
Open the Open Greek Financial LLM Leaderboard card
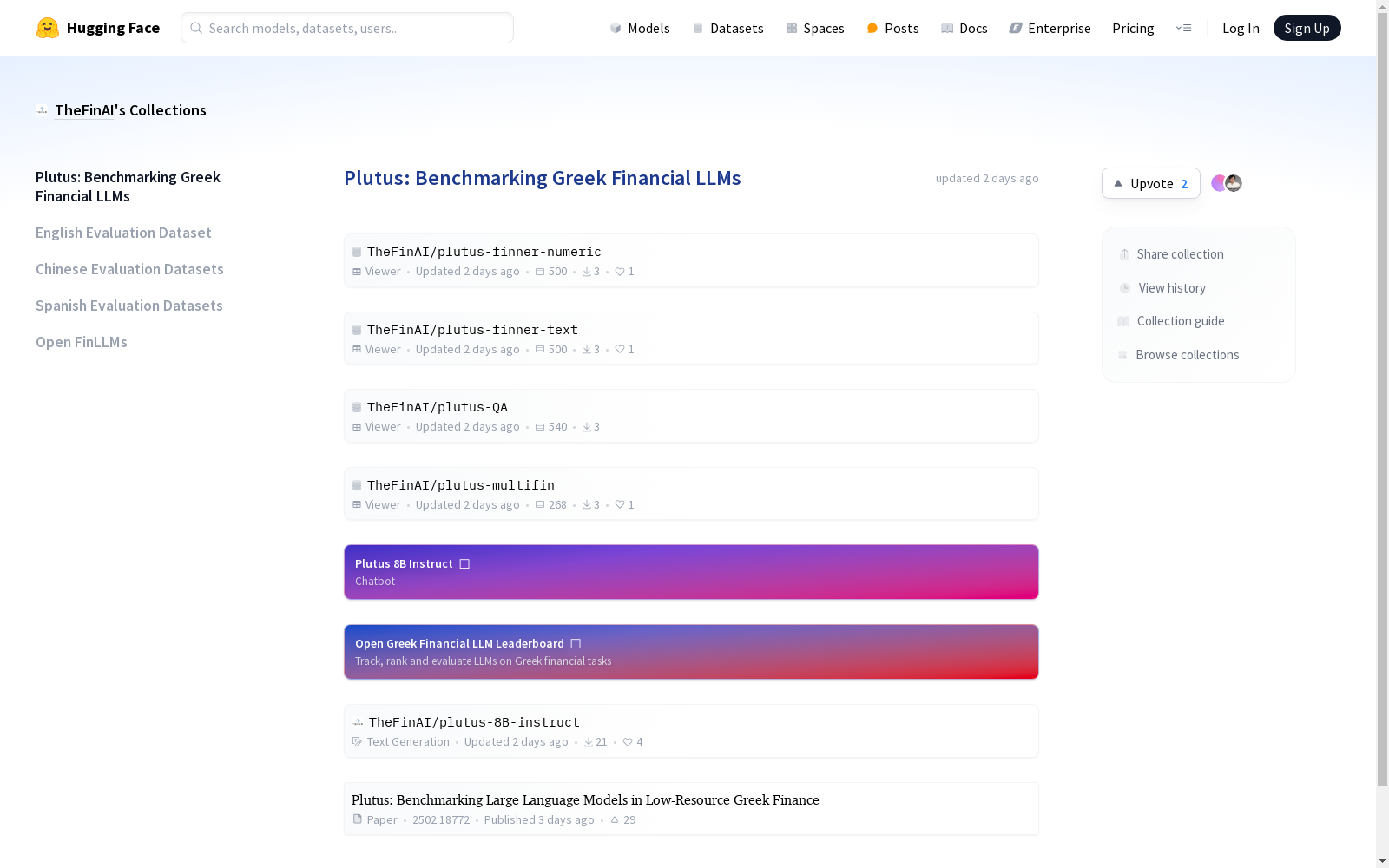pyautogui.click(x=691, y=652)
